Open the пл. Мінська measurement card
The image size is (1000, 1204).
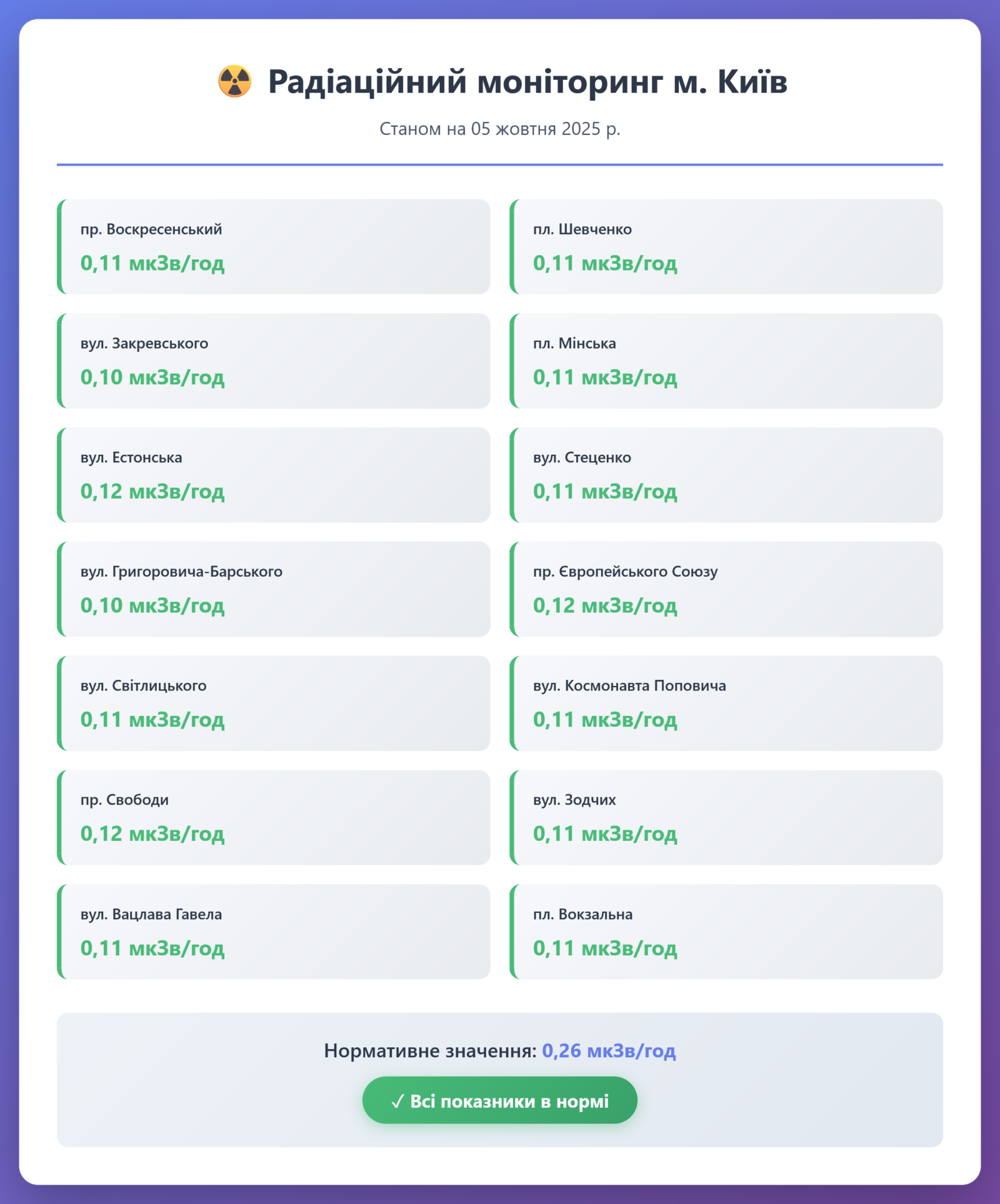[x=726, y=361]
